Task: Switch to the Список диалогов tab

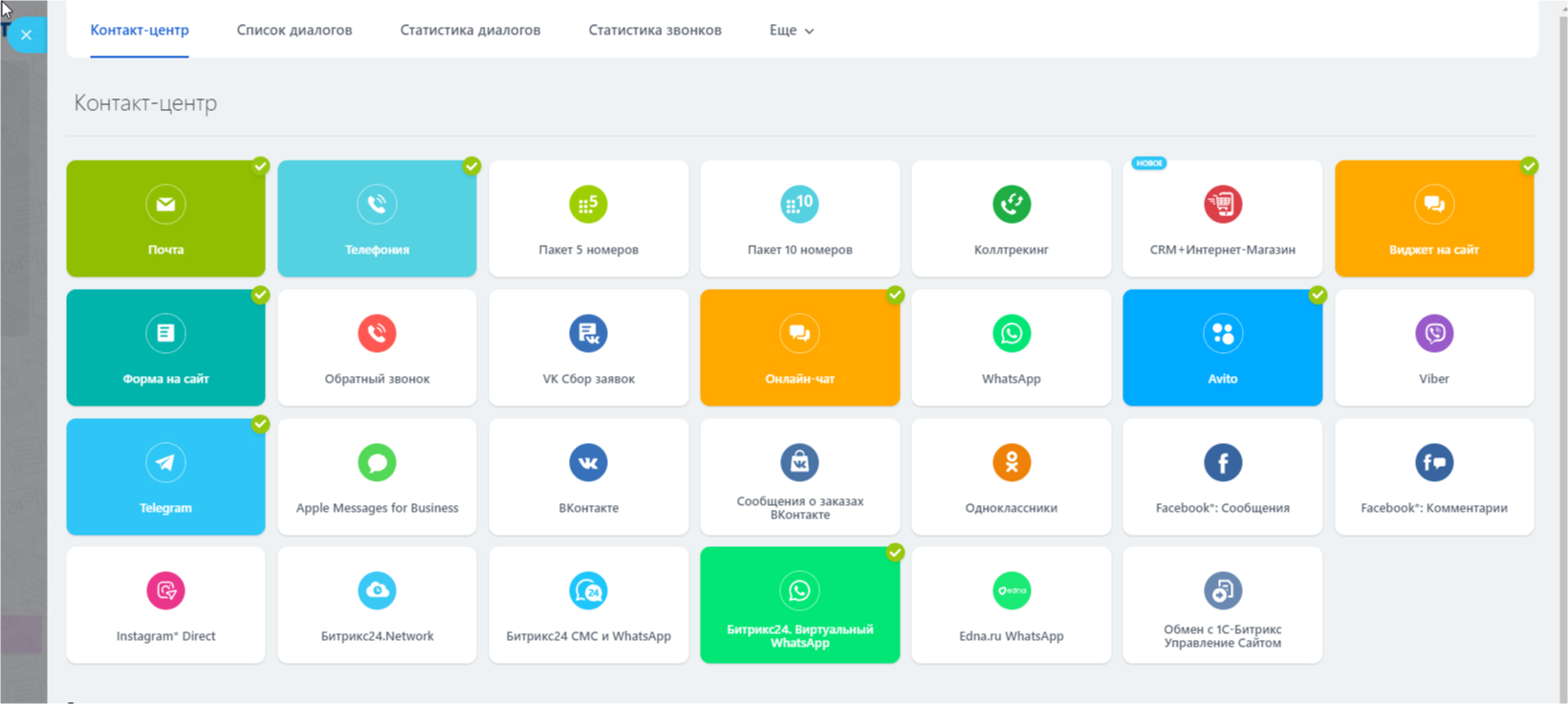Action: coord(294,30)
